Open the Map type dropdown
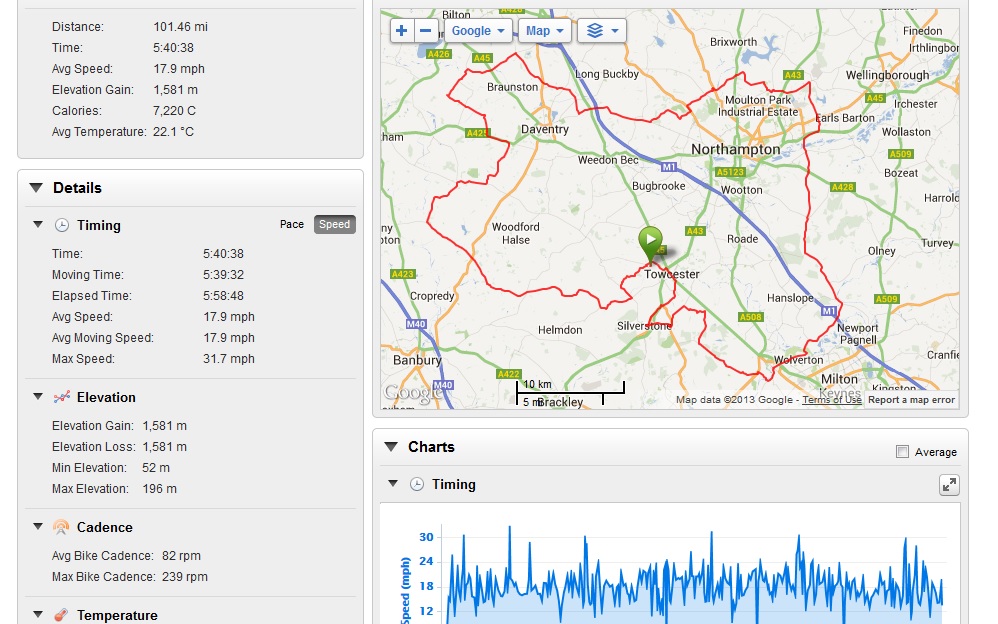The image size is (998, 624). 545,31
